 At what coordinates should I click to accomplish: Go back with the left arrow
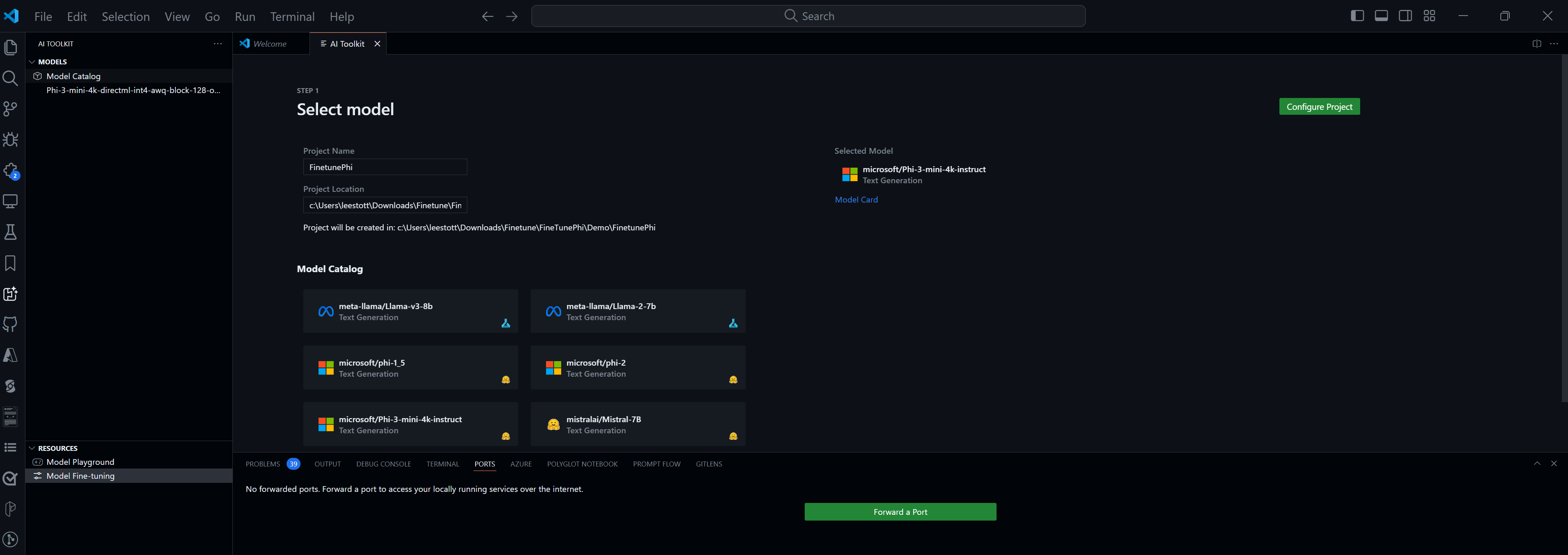pyautogui.click(x=487, y=16)
